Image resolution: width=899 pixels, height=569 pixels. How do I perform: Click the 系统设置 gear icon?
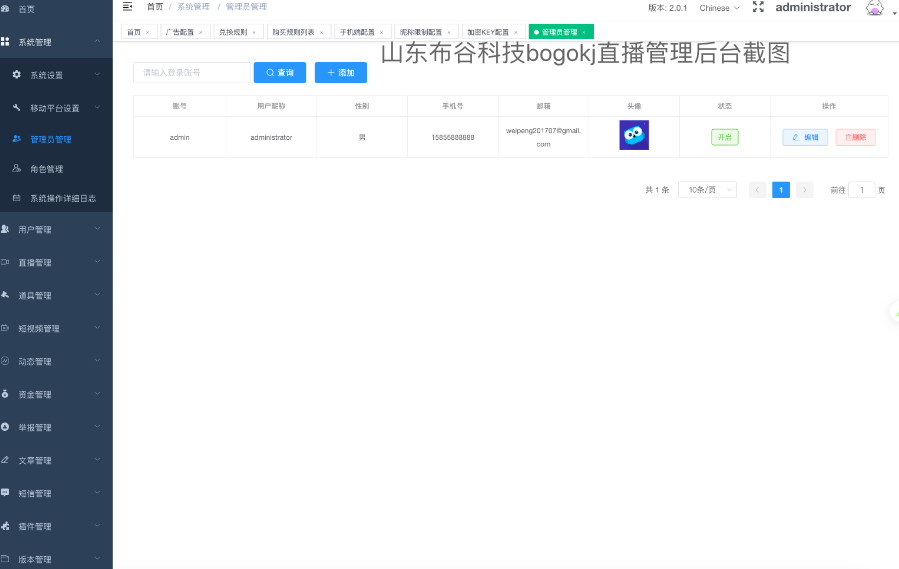[17, 75]
